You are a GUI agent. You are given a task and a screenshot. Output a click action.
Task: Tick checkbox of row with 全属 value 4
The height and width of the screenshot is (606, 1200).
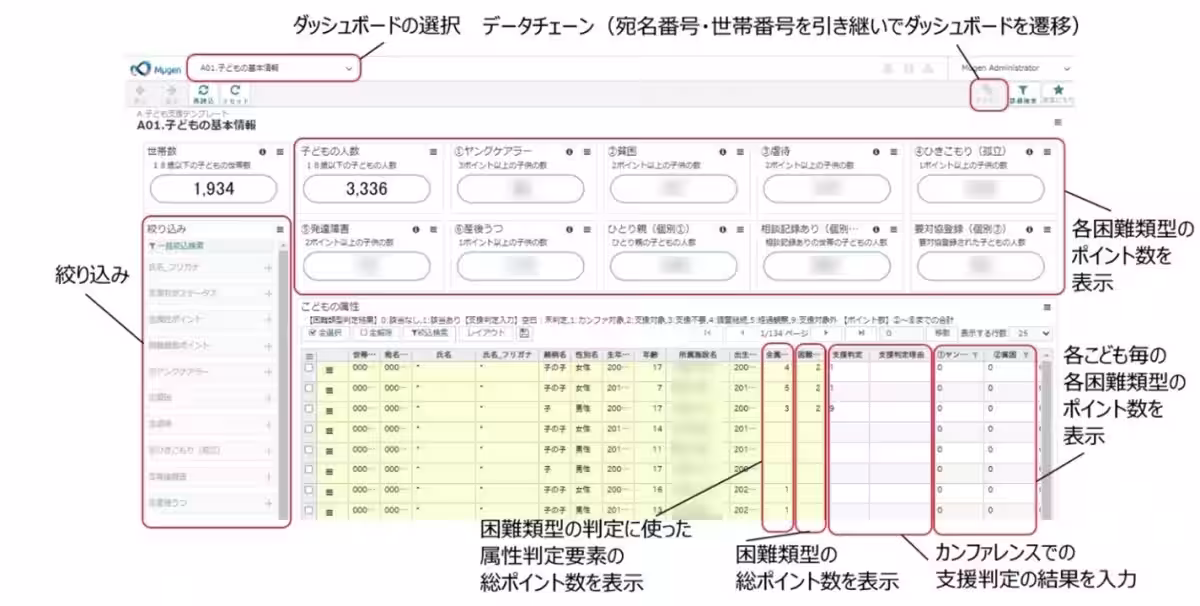click(x=309, y=367)
